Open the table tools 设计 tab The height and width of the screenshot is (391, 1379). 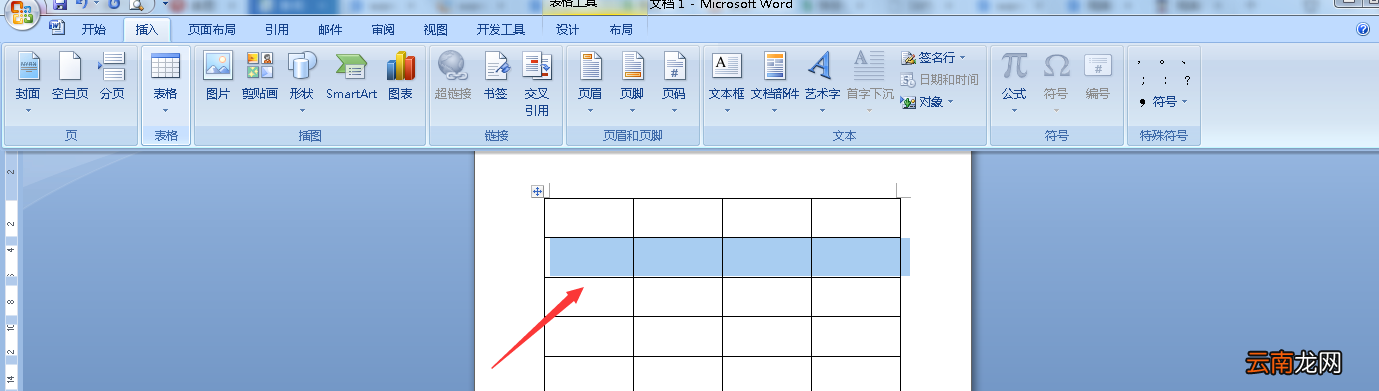568,29
